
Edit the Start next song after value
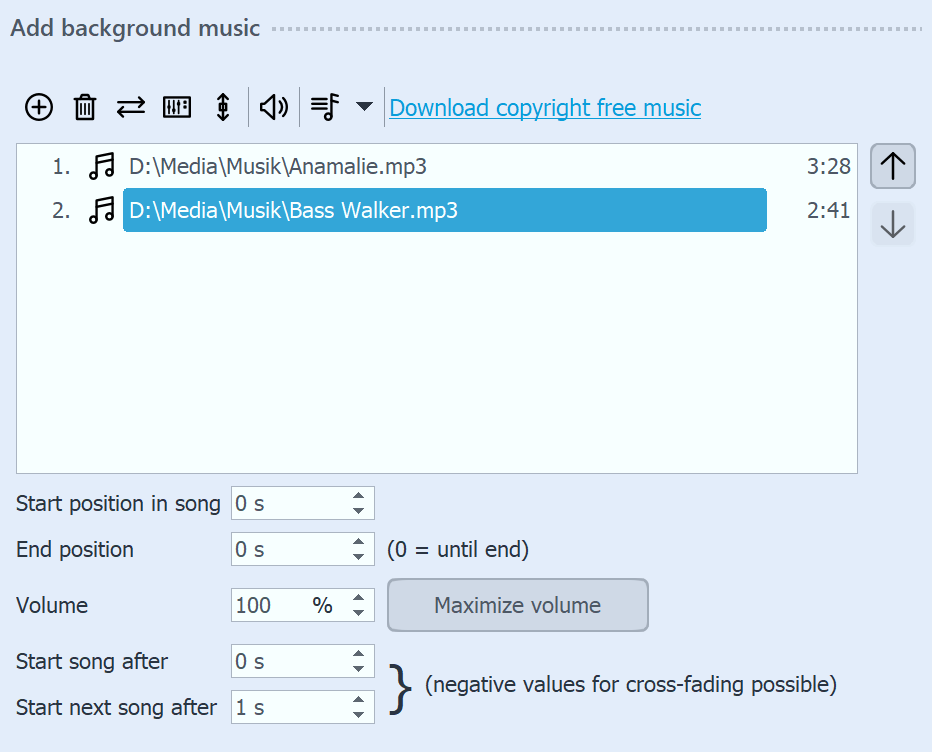[290, 707]
